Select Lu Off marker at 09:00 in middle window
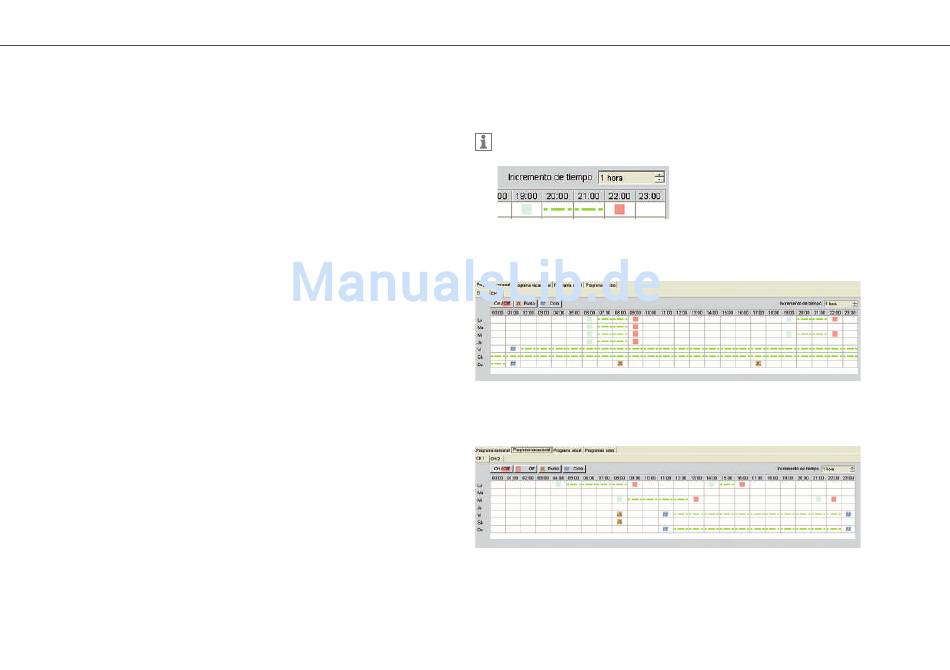 point(636,319)
